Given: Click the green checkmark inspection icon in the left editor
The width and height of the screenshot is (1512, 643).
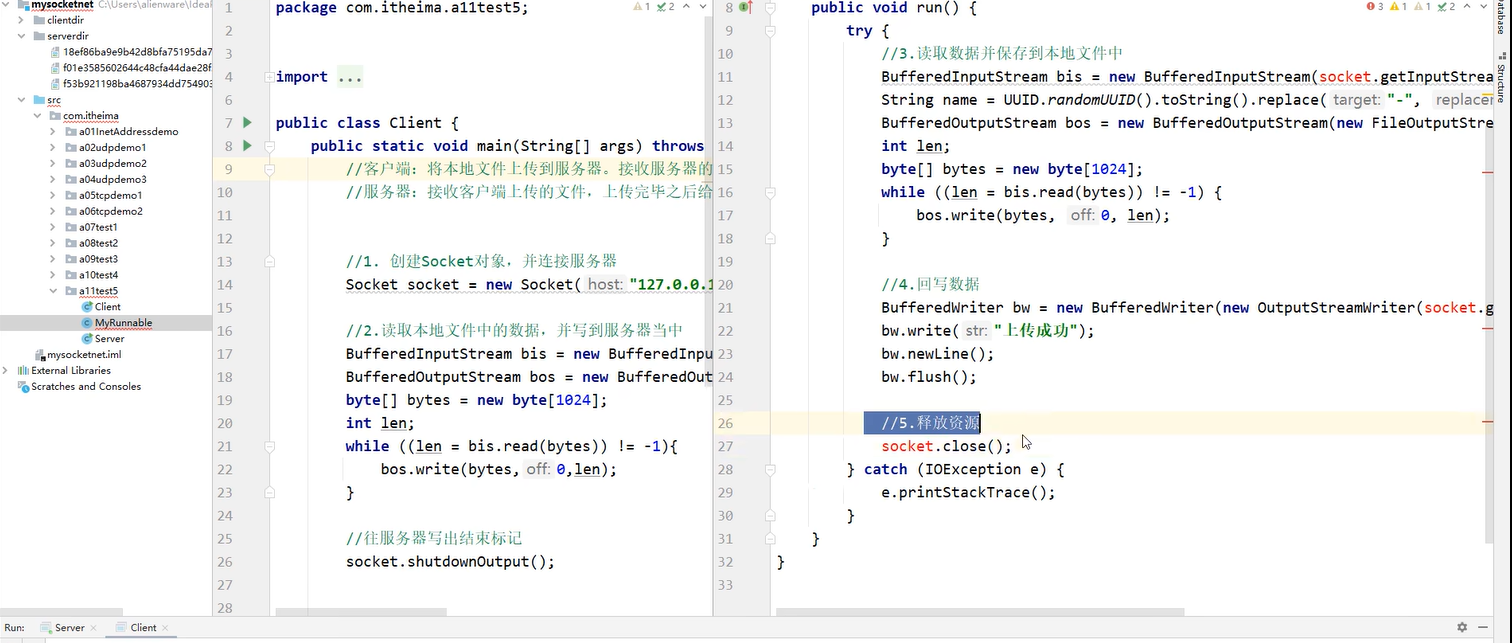Looking at the screenshot, I should [661, 7].
